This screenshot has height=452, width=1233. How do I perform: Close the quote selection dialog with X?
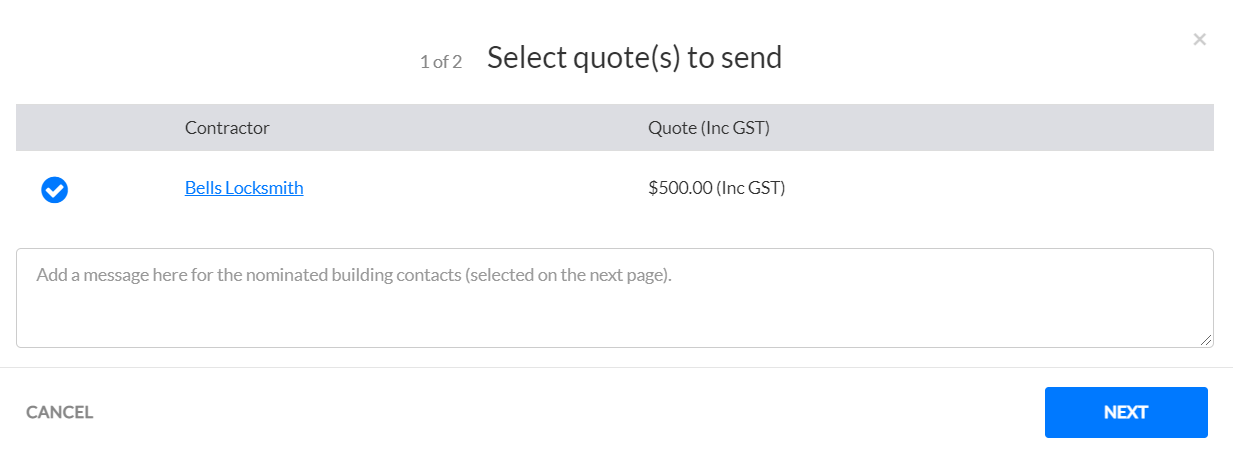pyautogui.click(x=1199, y=40)
